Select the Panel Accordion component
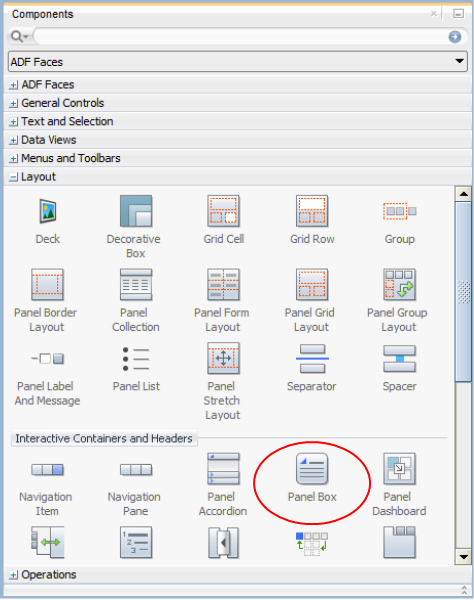474x600 pixels. pyautogui.click(x=223, y=485)
